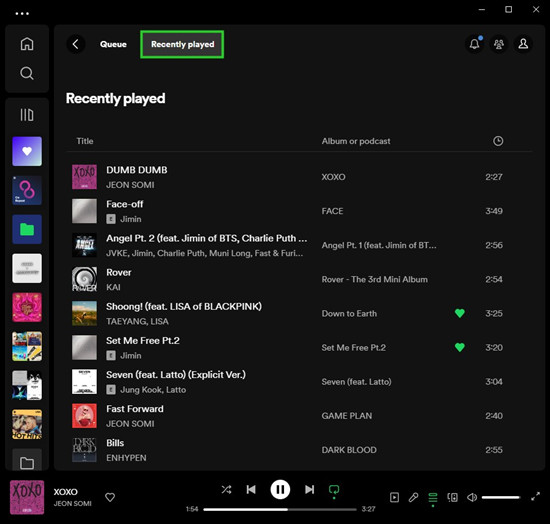Select Angel Pt. 2 track title

(207, 238)
